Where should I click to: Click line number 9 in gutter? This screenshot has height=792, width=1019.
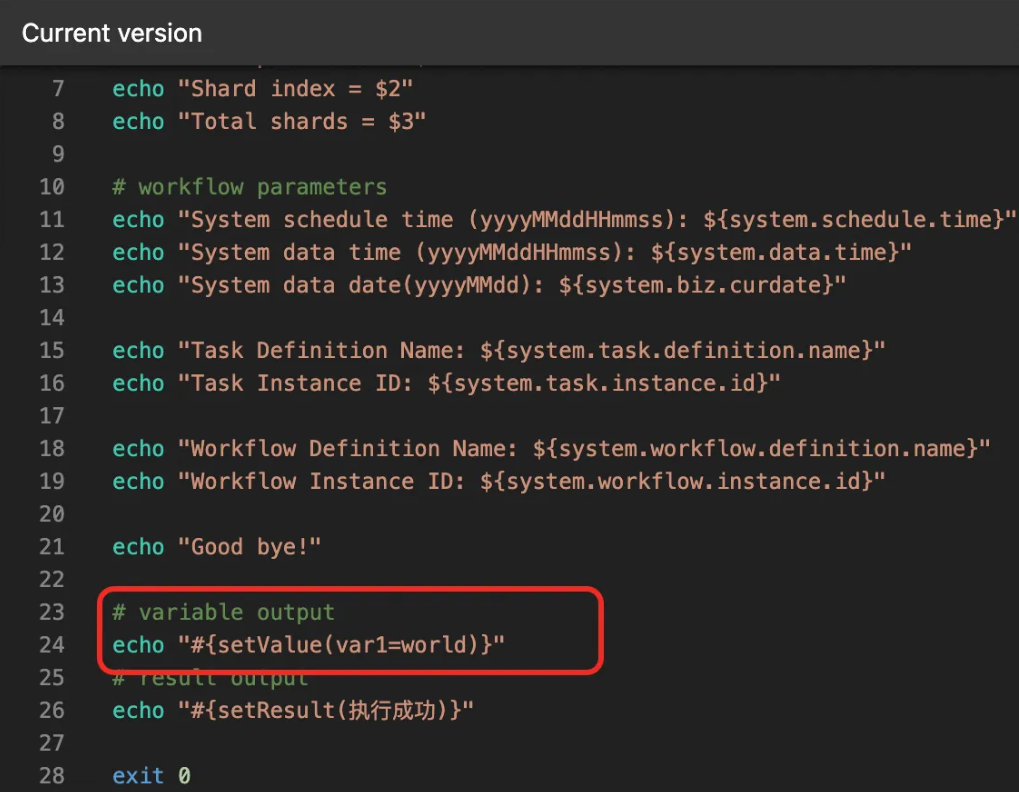click(x=58, y=154)
